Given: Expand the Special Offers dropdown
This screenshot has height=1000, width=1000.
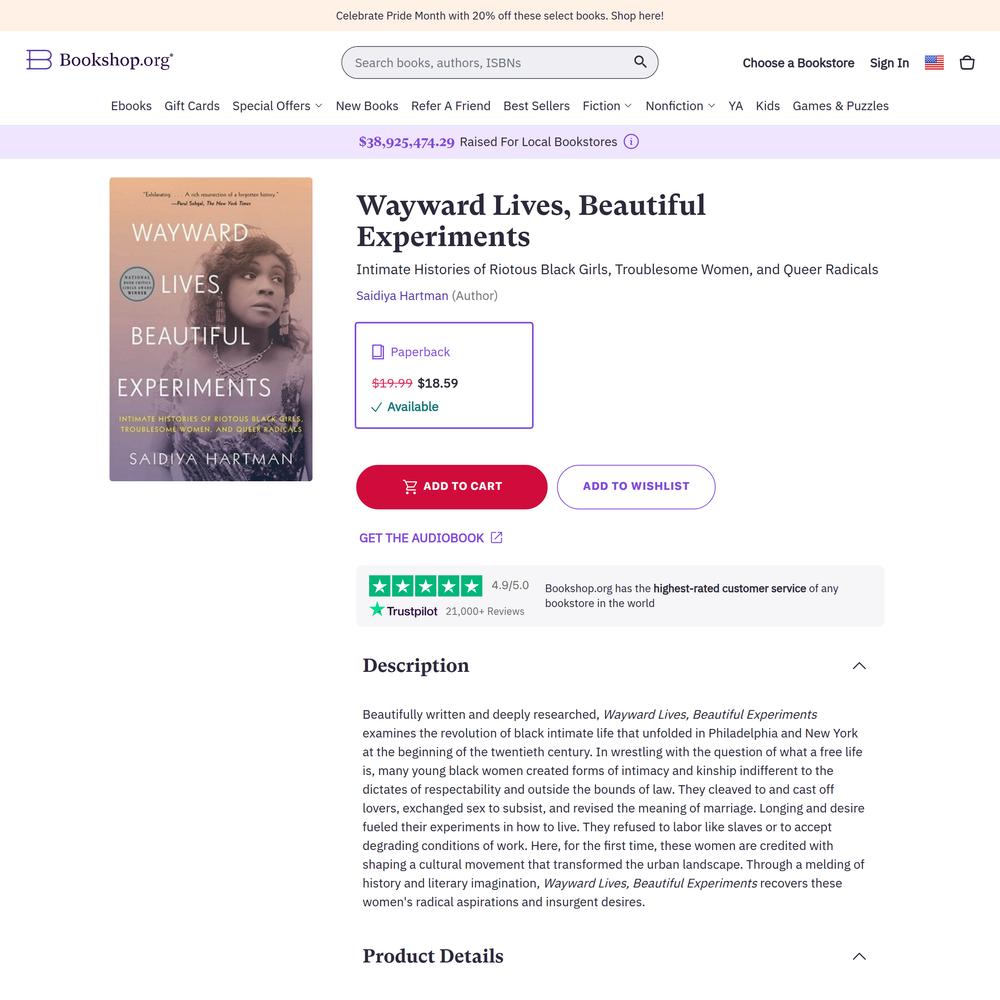Looking at the screenshot, I should coord(277,106).
